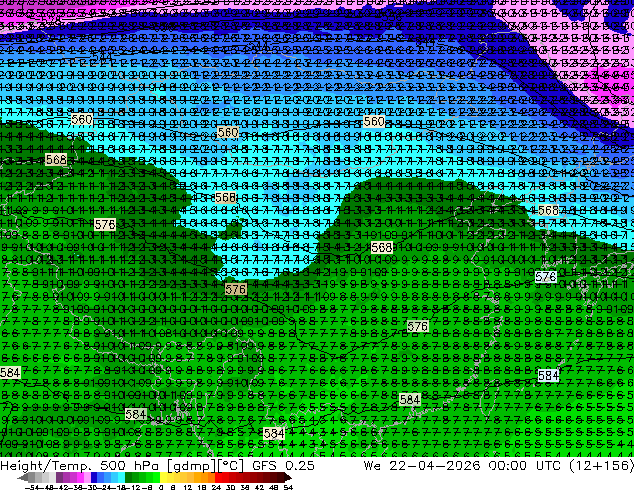
Task: Click the 584 contour label at the left map edge
Action: coord(10,372)
